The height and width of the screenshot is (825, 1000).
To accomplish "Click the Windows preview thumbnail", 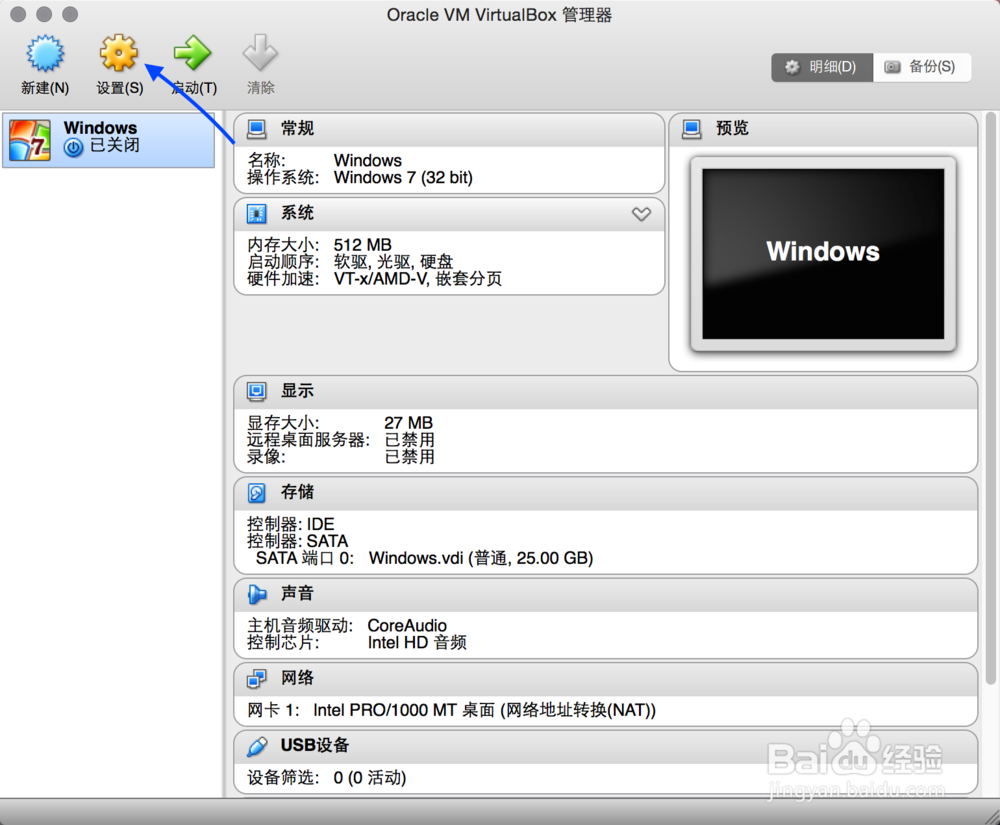I will (823, 253).
